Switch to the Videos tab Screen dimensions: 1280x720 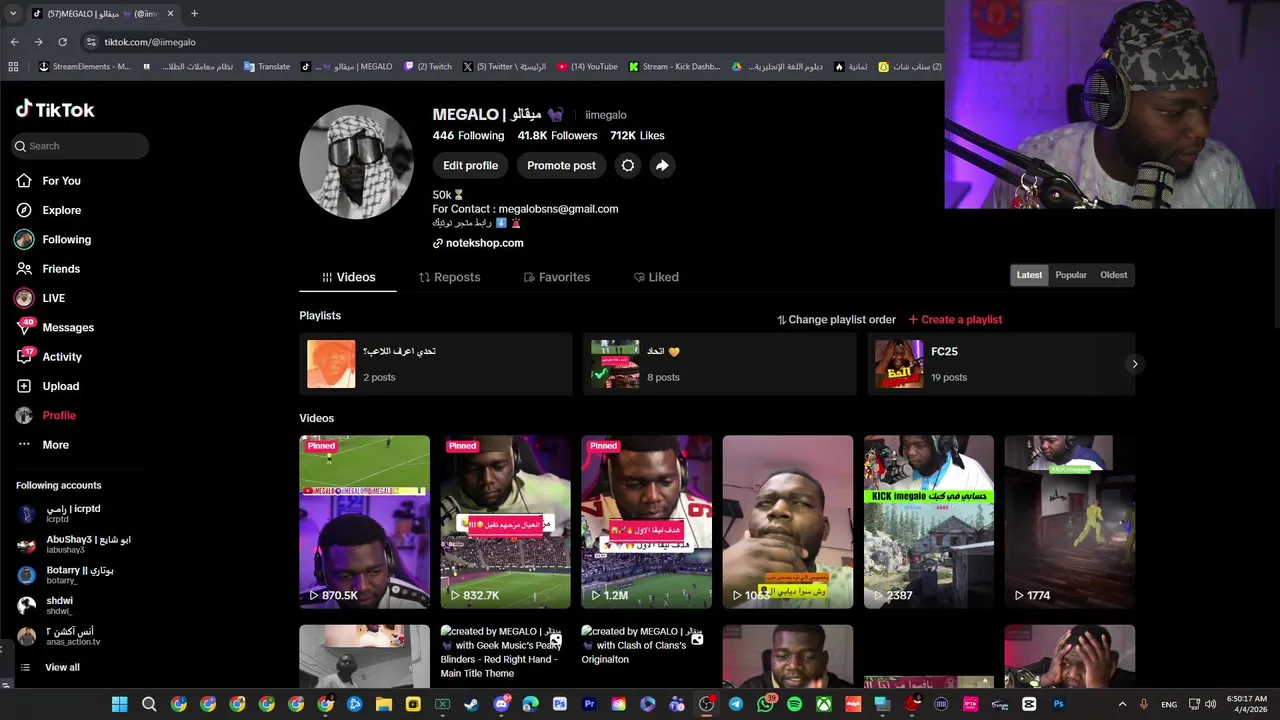tap(348, 277)
